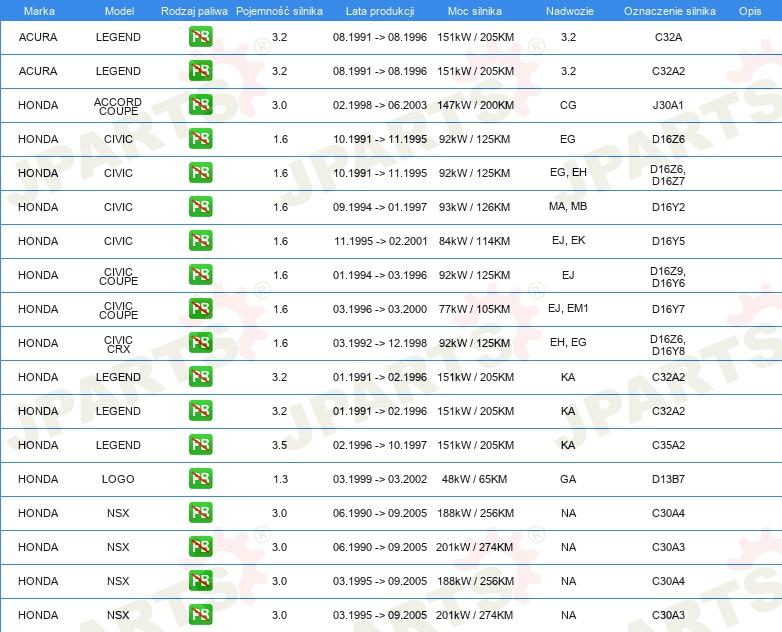Click the engine capacity '3.5' cell
The width and height of the screenshot is (782, 632).
tap(279, 445)
